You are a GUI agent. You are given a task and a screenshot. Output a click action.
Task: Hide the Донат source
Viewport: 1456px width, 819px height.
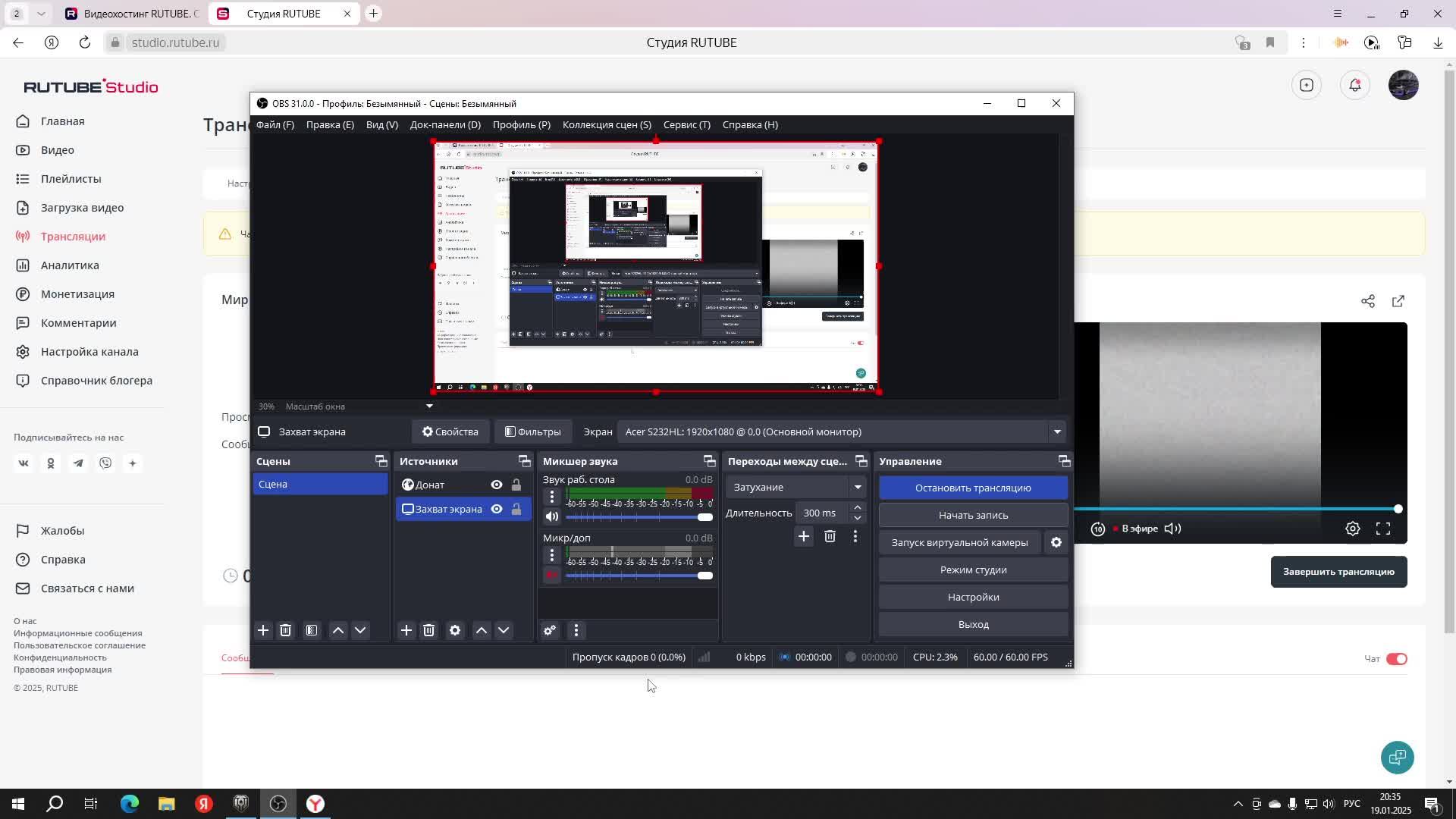tap(497, 485)
